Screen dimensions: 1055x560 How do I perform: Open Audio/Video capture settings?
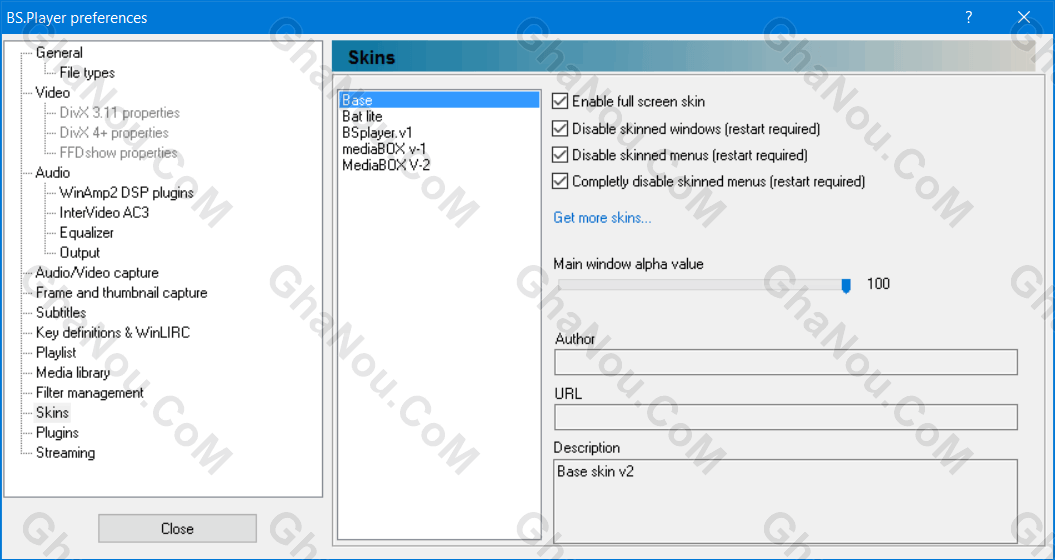coord(97,273)
